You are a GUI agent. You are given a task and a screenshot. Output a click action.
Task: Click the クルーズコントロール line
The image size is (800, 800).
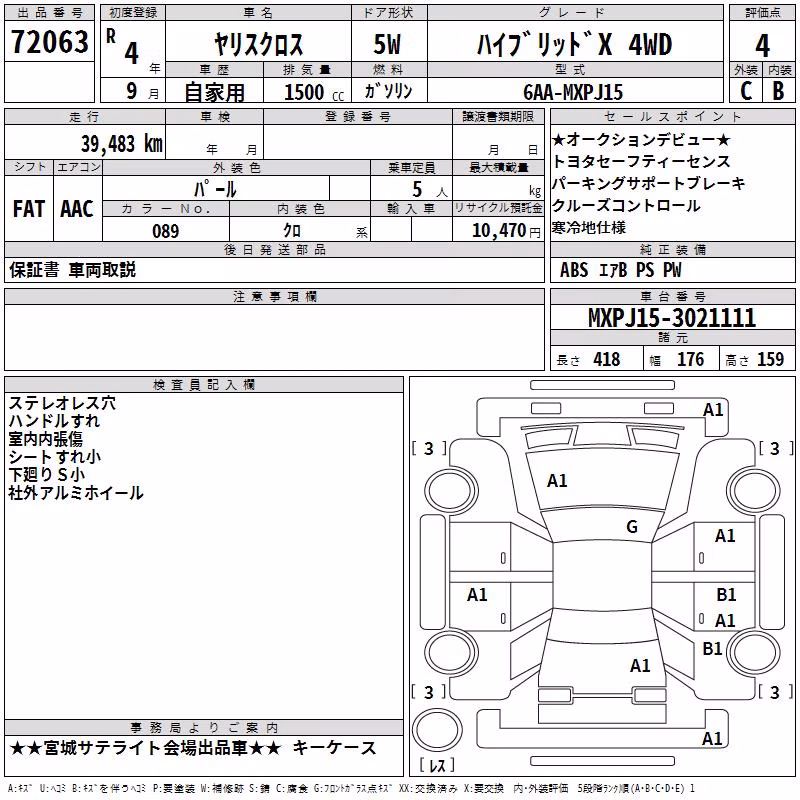(x=626, y=206)
